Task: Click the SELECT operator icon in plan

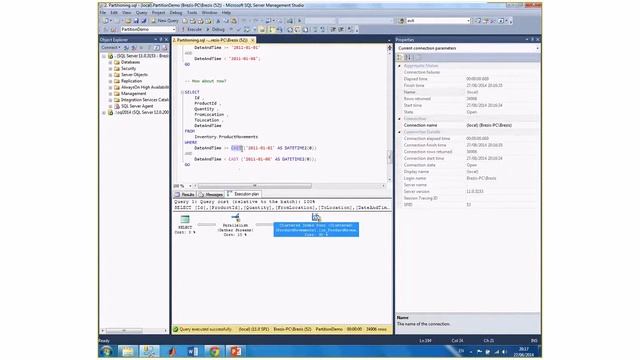Action: [185, 219]
